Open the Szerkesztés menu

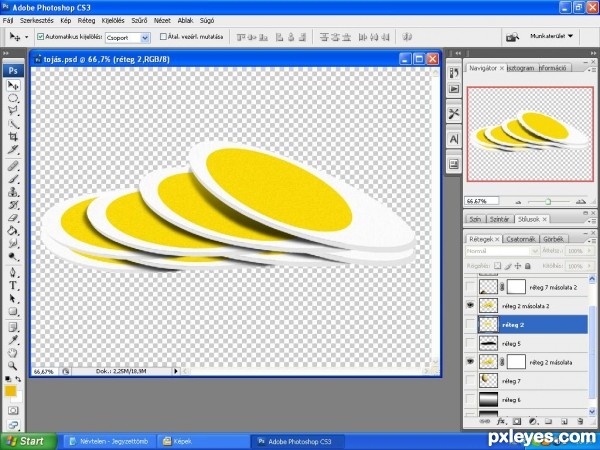[37, 21]
